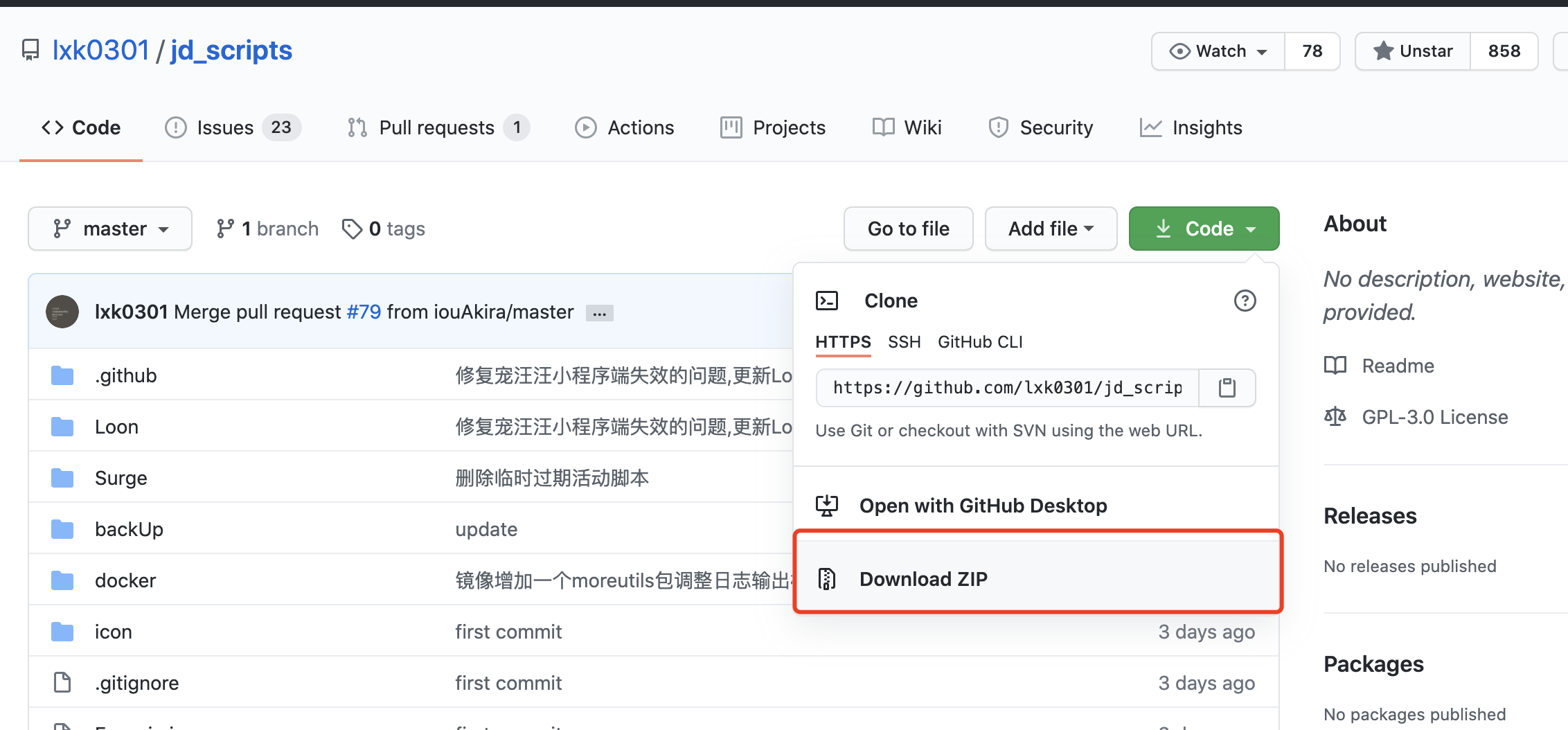Click the GitHub Desktop download icon
Screen dimensions: 1568x730
(827, 506)
